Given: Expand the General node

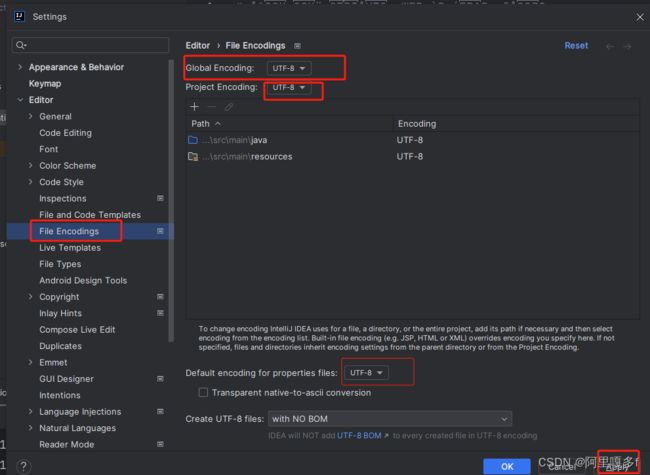Looking at the screenshot, I should tap(30, 116).
